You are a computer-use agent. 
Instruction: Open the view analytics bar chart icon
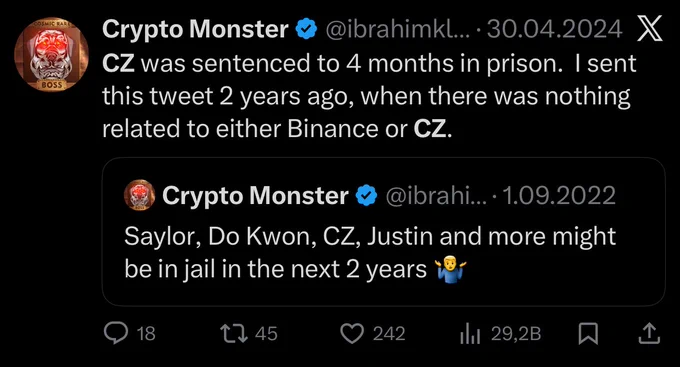click(470, 334)
